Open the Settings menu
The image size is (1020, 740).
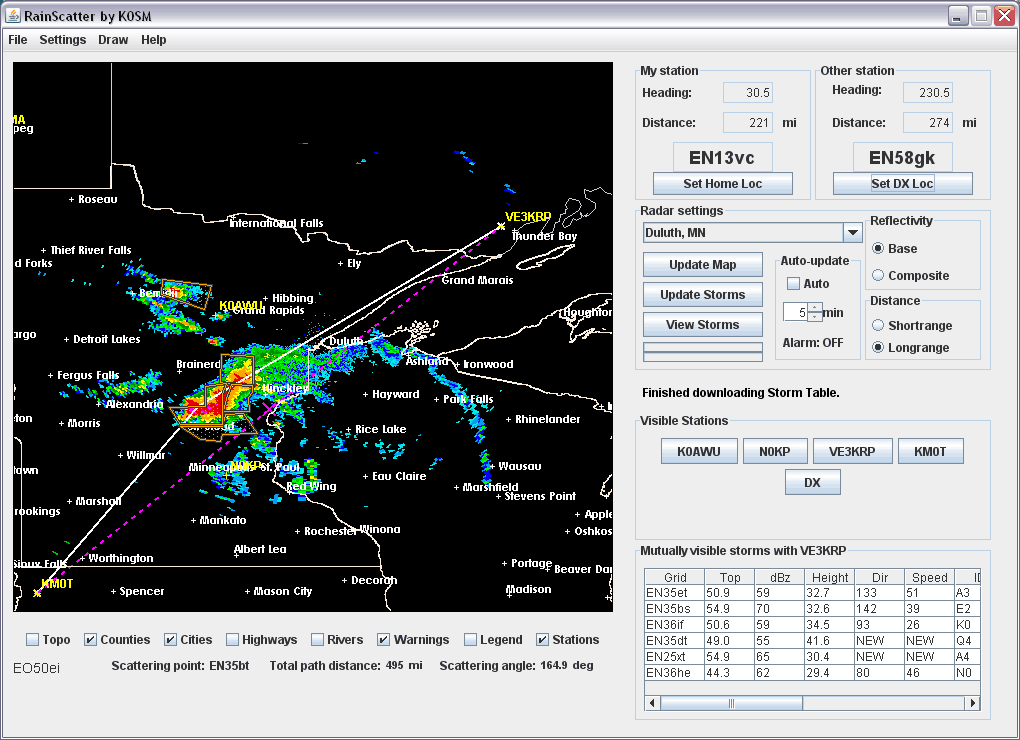tap(62, 40)
